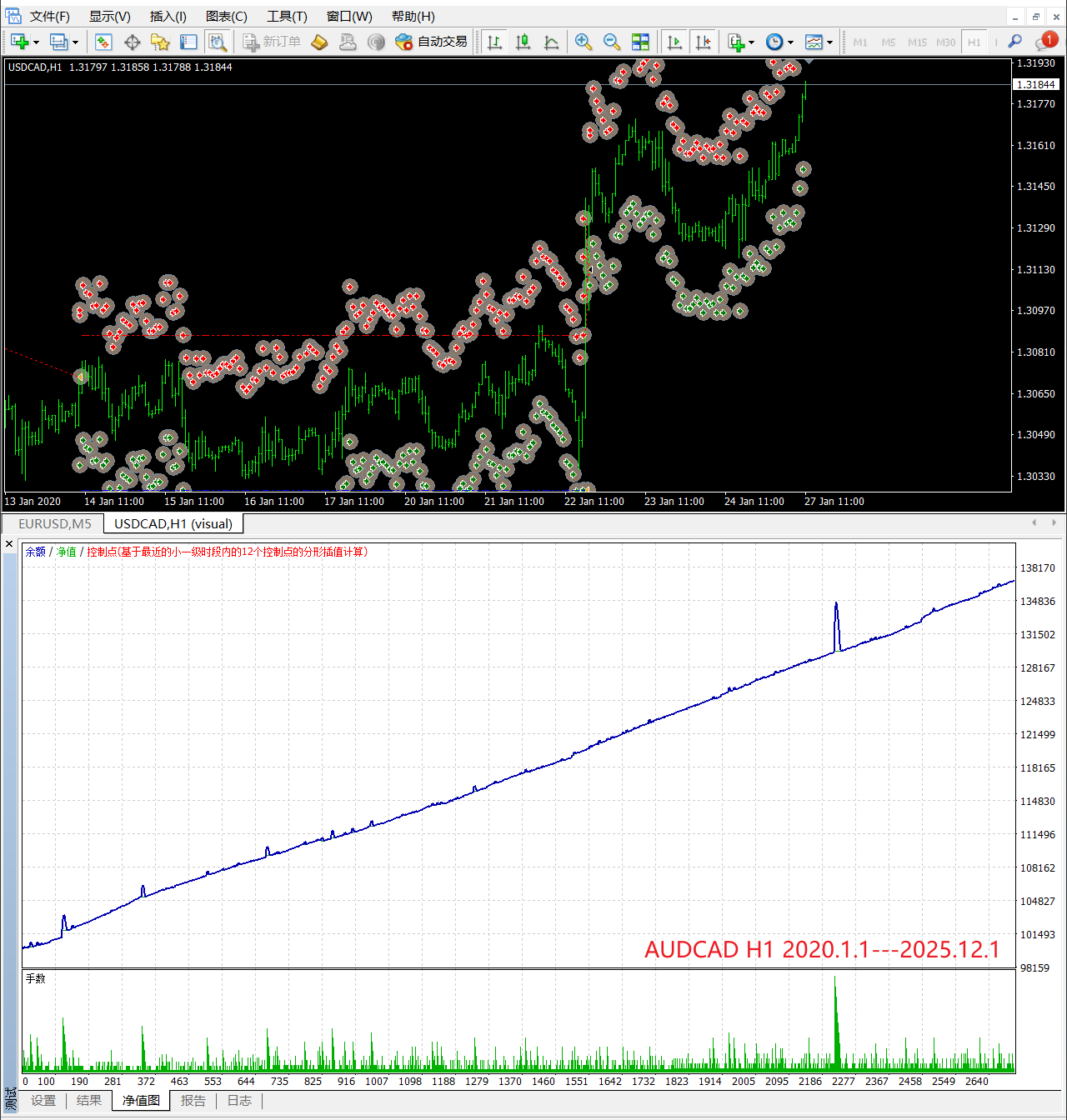Image resolution: width=1067 pixels, height=1120 pixels.
Task: Click the Terminal panel icon
Action: (x=189, y=42)
